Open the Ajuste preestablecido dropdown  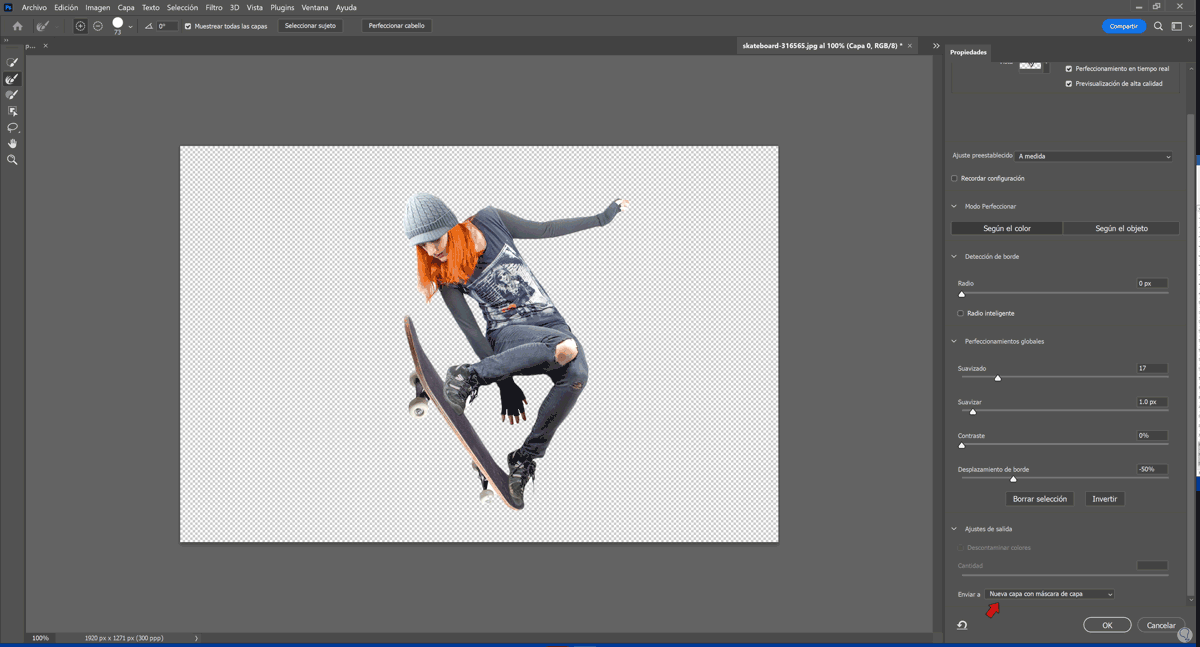[x=1094, y=156]
